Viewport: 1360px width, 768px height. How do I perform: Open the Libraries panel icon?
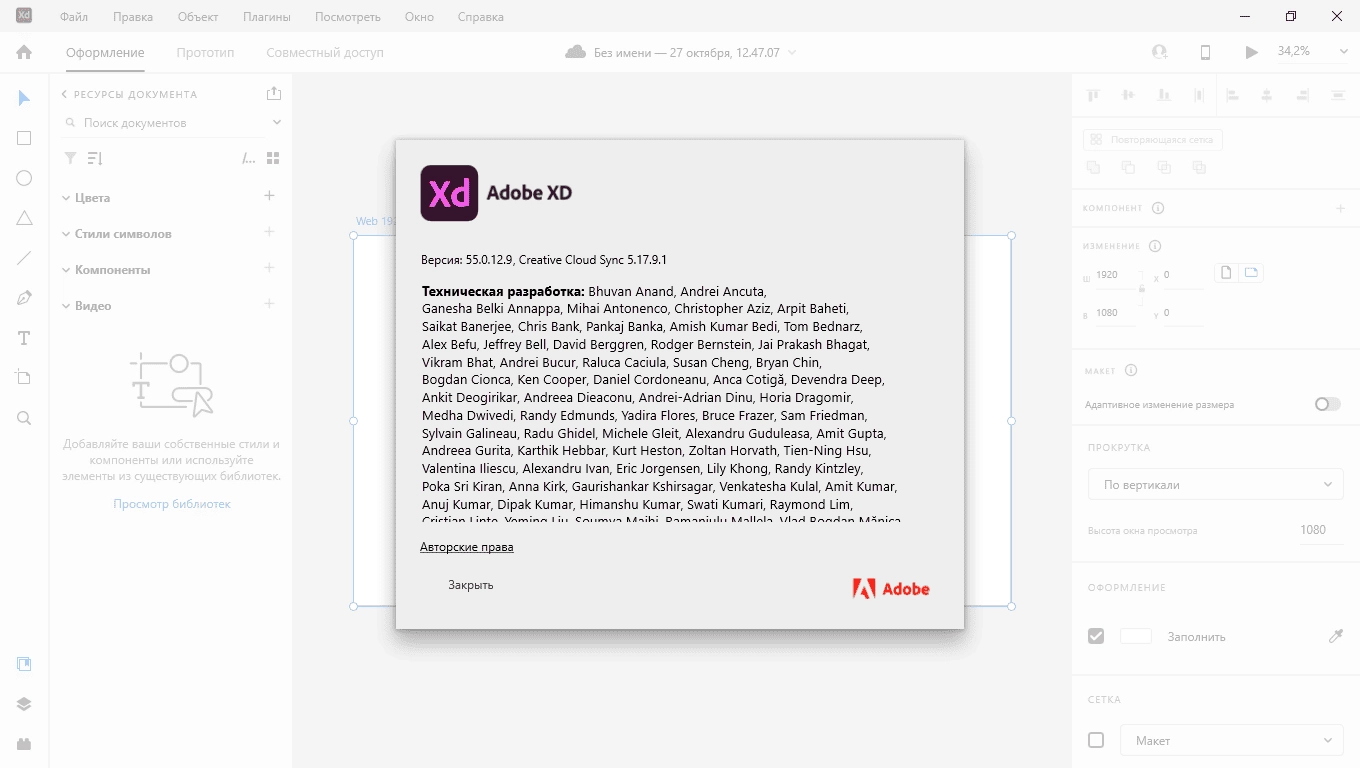point(25,664)
